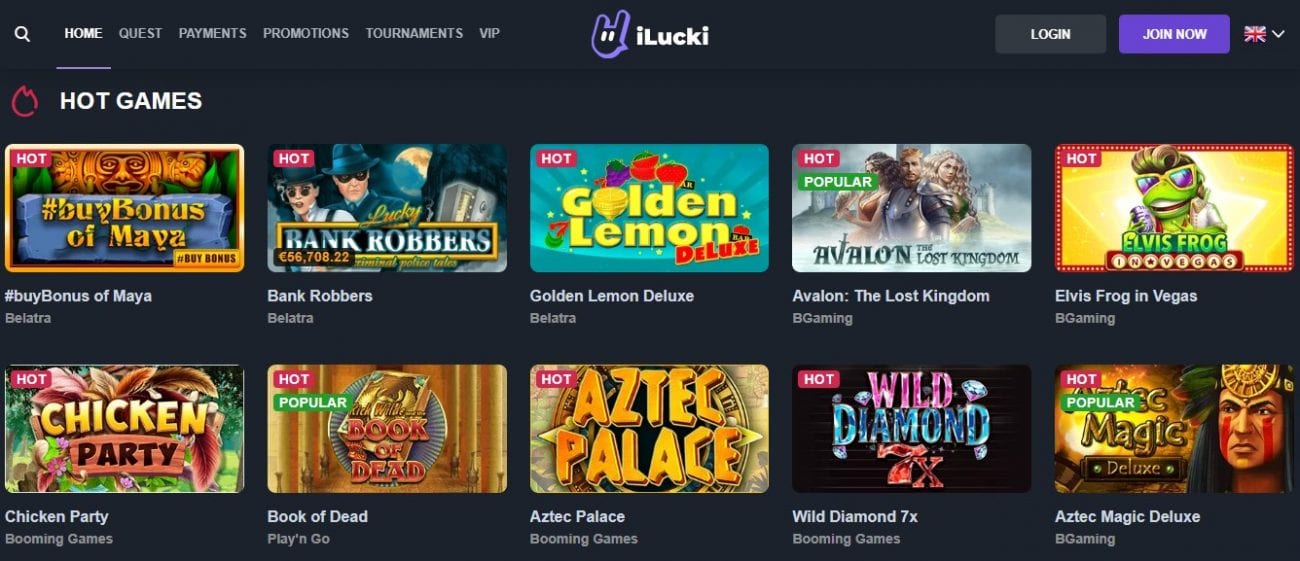Open the #buyBonus of Maya game thumbnail
Screen dimensions: 1300x561
pyautogui.click(x=124, y=208)
